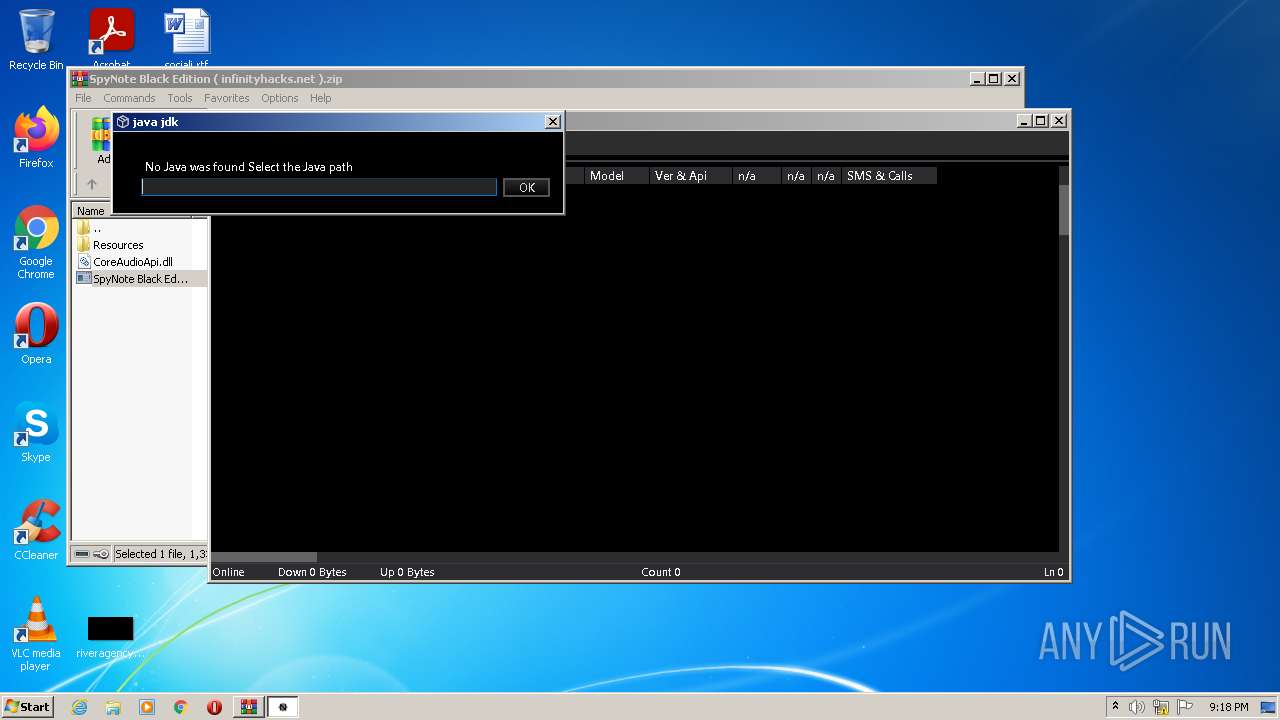Click the taskbar clock showing 9:18 PM

1228,707
